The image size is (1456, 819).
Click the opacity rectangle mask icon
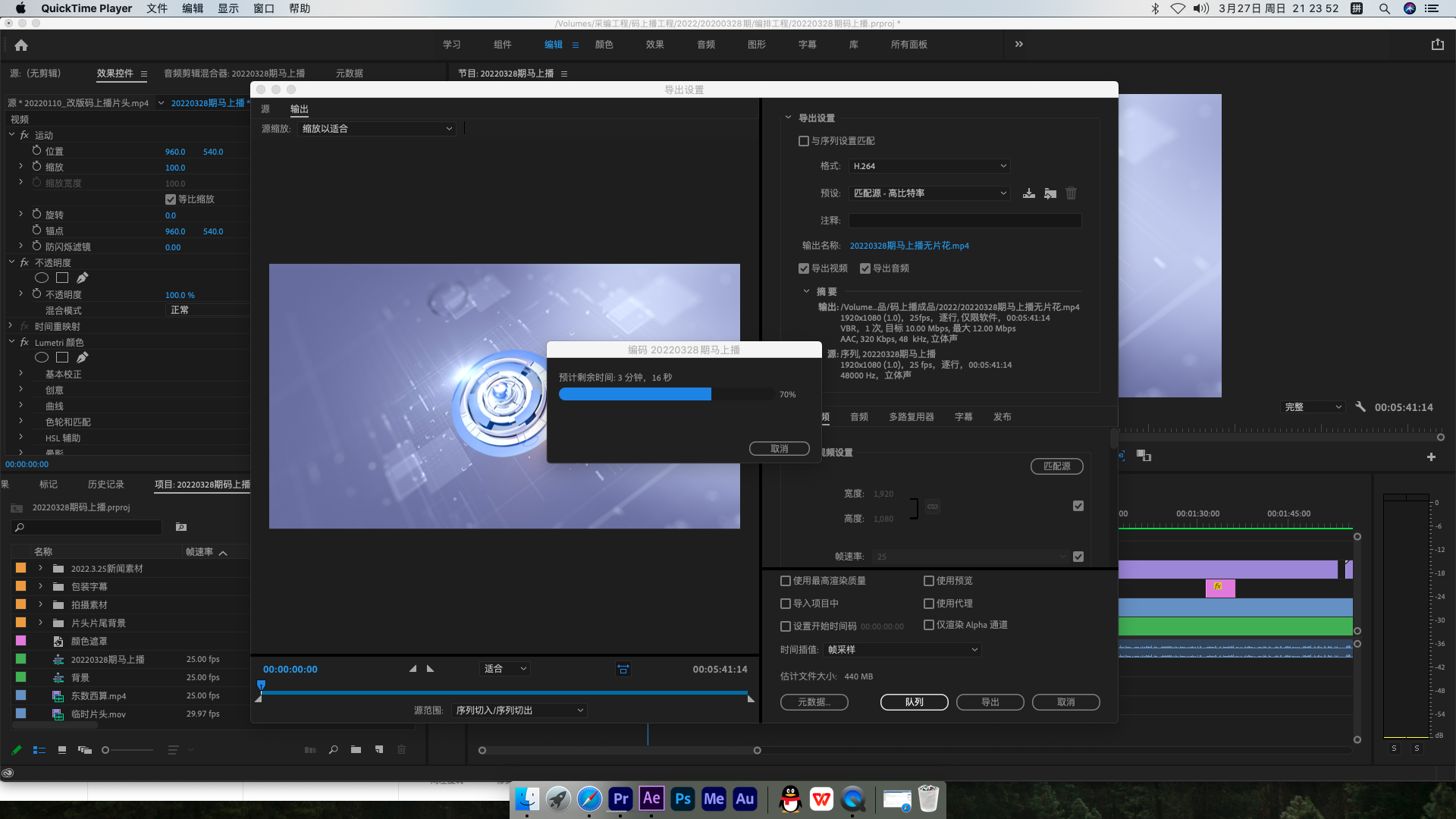(62, 278)
